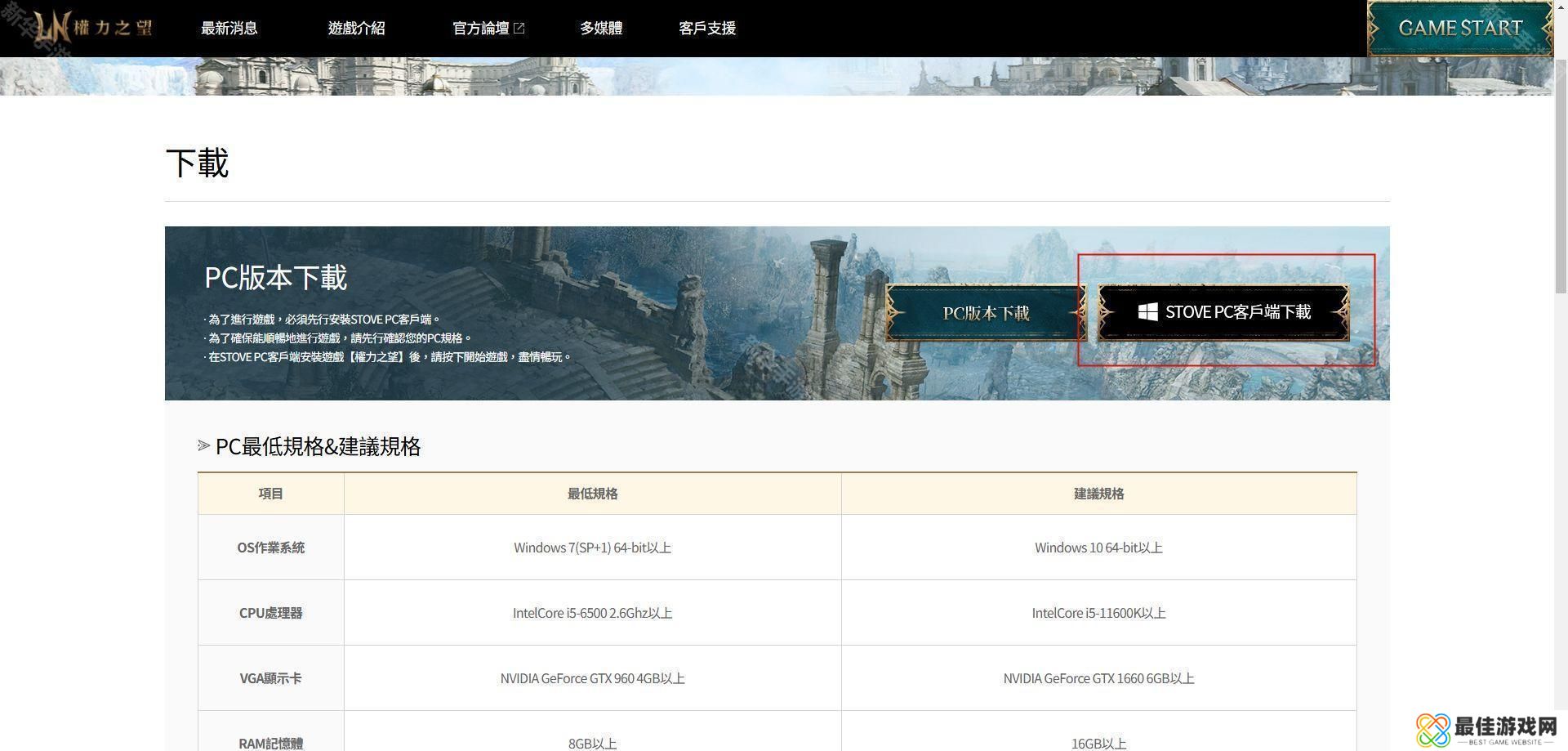Open the 遊戲介紹 menu
This screenshot has width=1568, height=751.
(x=356, y=29)
